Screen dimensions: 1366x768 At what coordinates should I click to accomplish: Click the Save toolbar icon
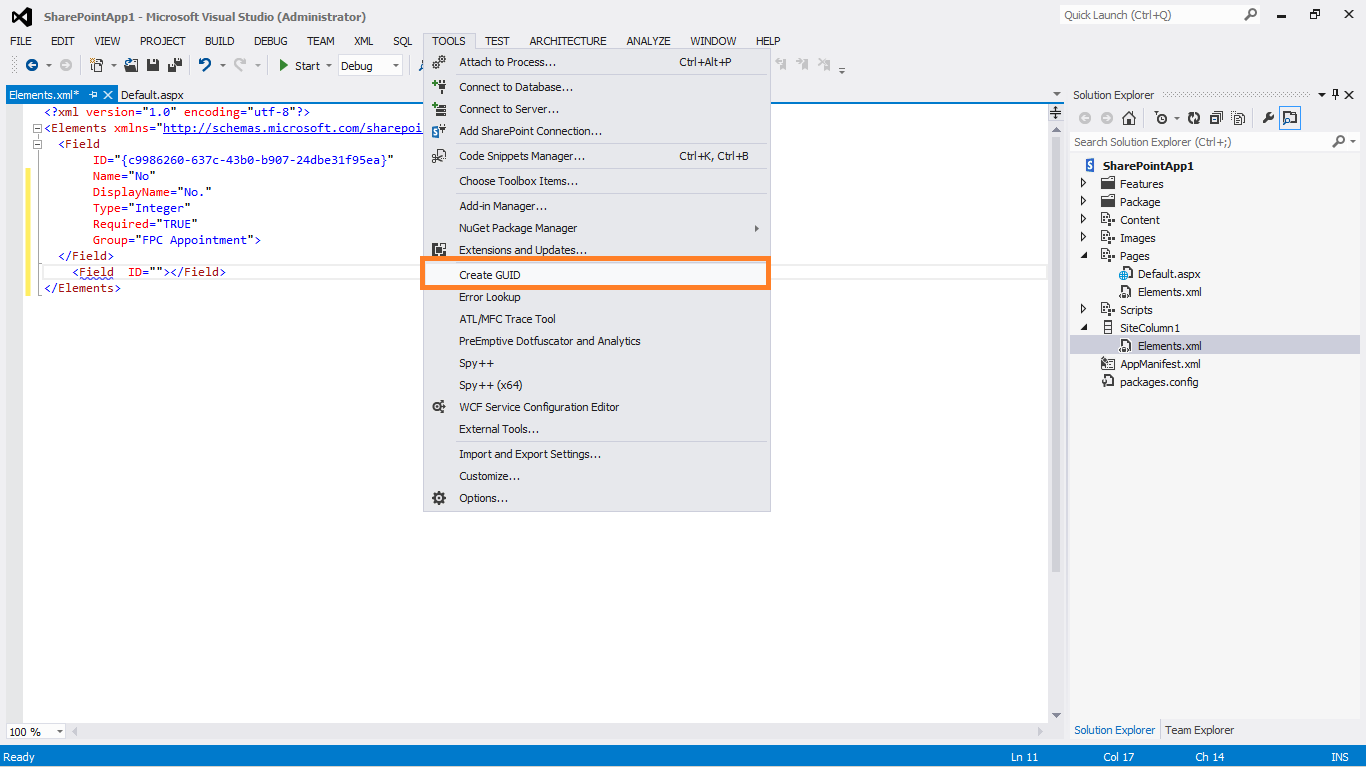pyautogui.click(x=153, y=65)
